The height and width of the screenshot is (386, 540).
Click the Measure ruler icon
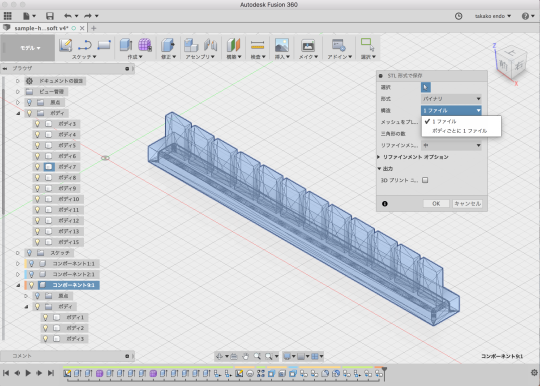pos(257,45)
